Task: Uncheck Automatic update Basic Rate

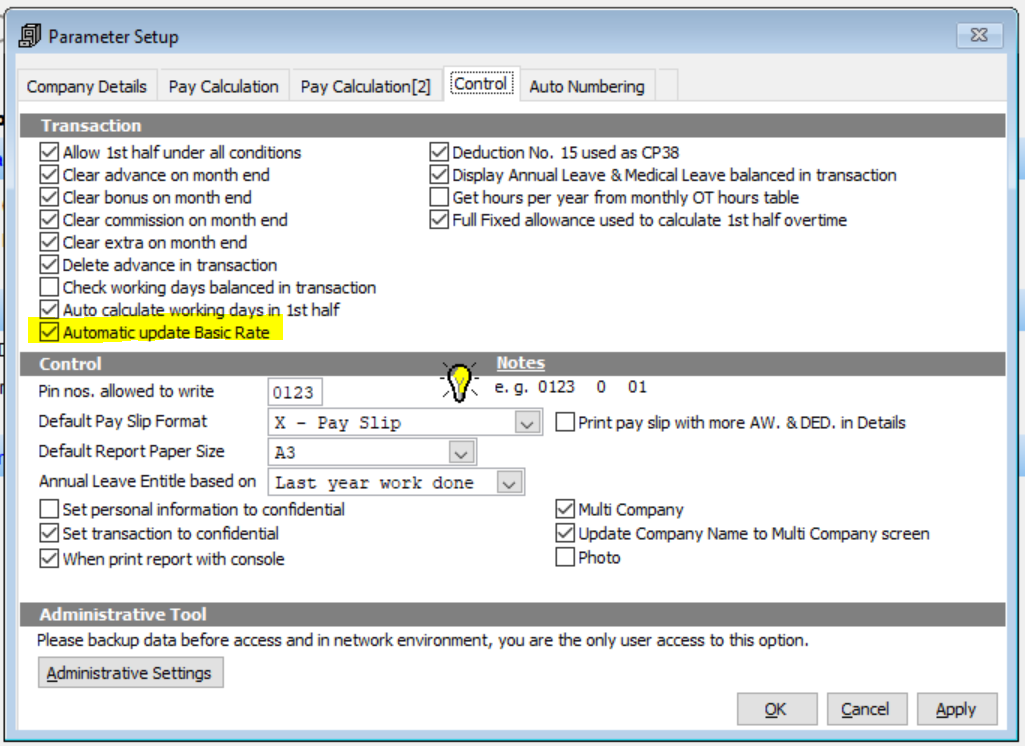Action: pyautogui.click(x=48, y=332)
